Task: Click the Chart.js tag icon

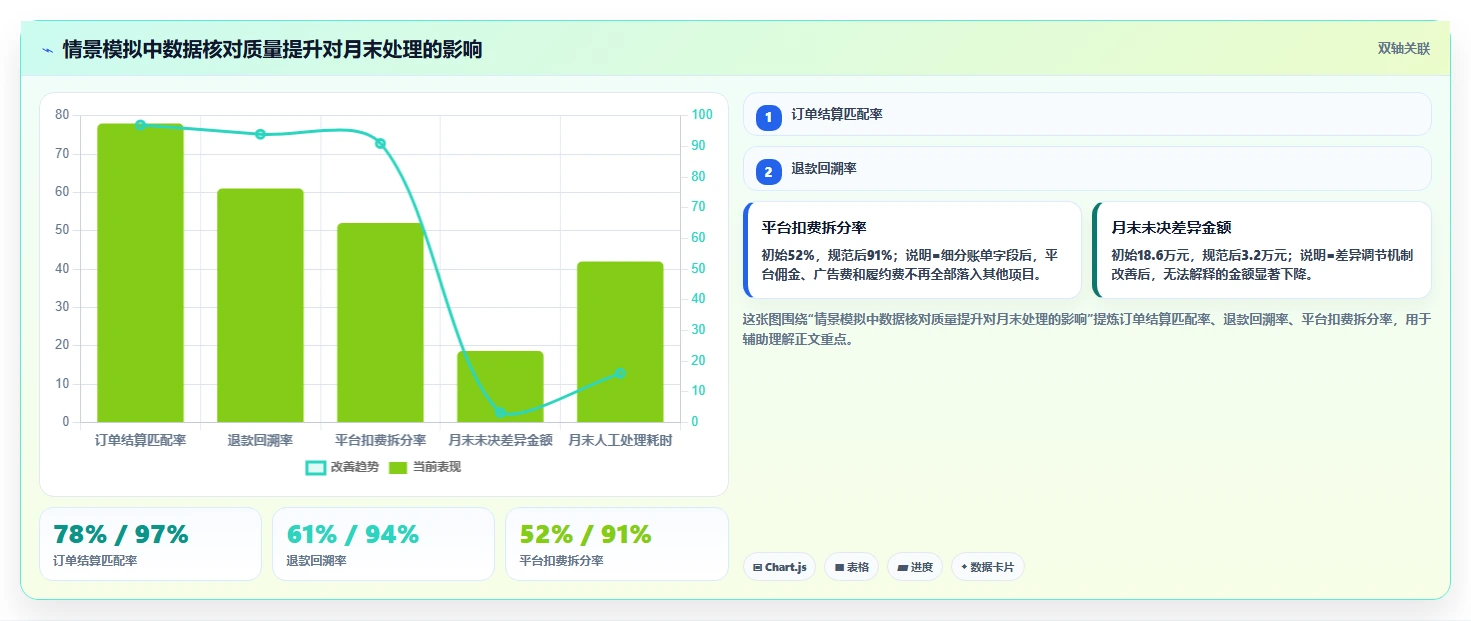Action: point(758,567)
